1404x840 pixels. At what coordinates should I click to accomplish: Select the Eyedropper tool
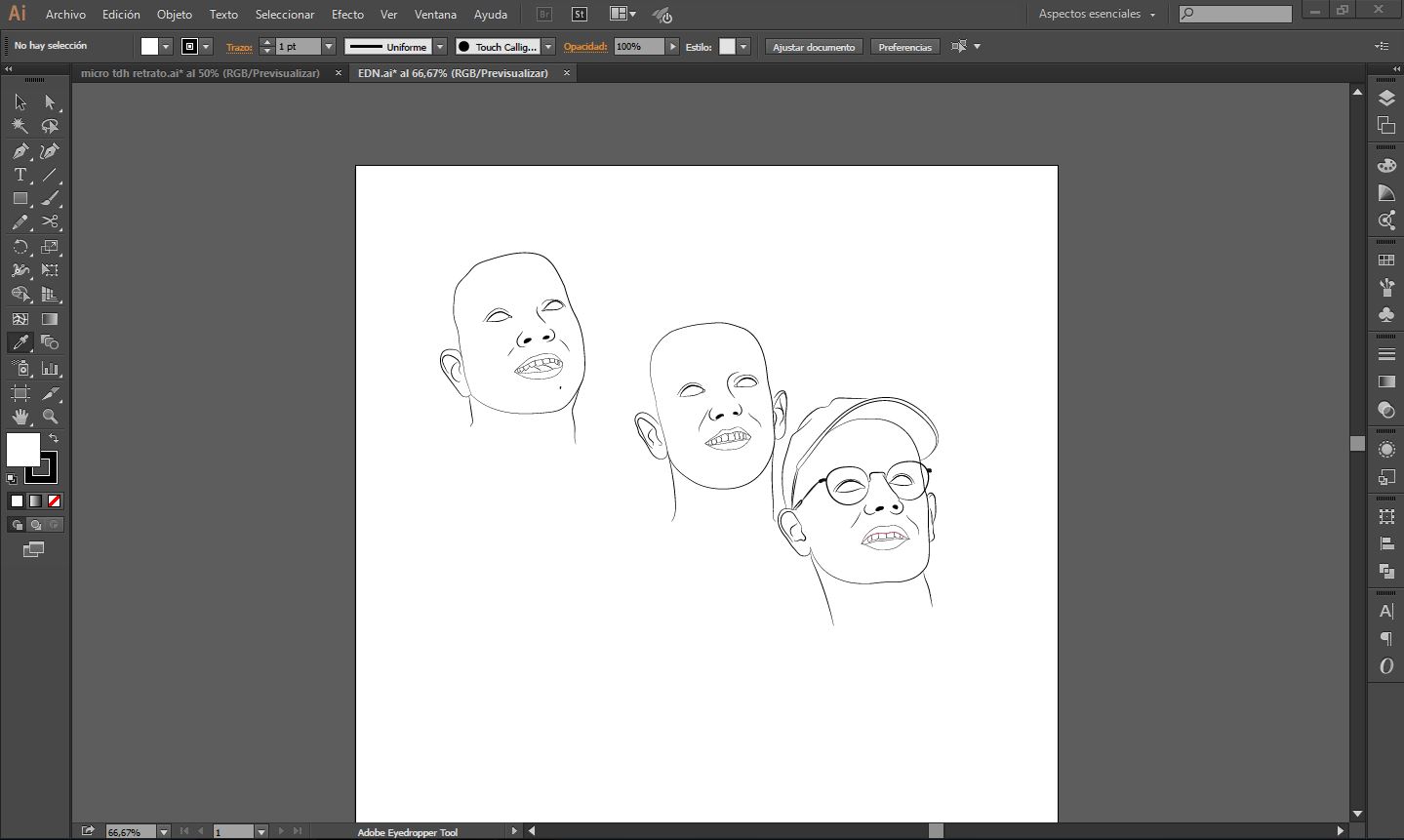pyautogui.click(x=20, y=342)
